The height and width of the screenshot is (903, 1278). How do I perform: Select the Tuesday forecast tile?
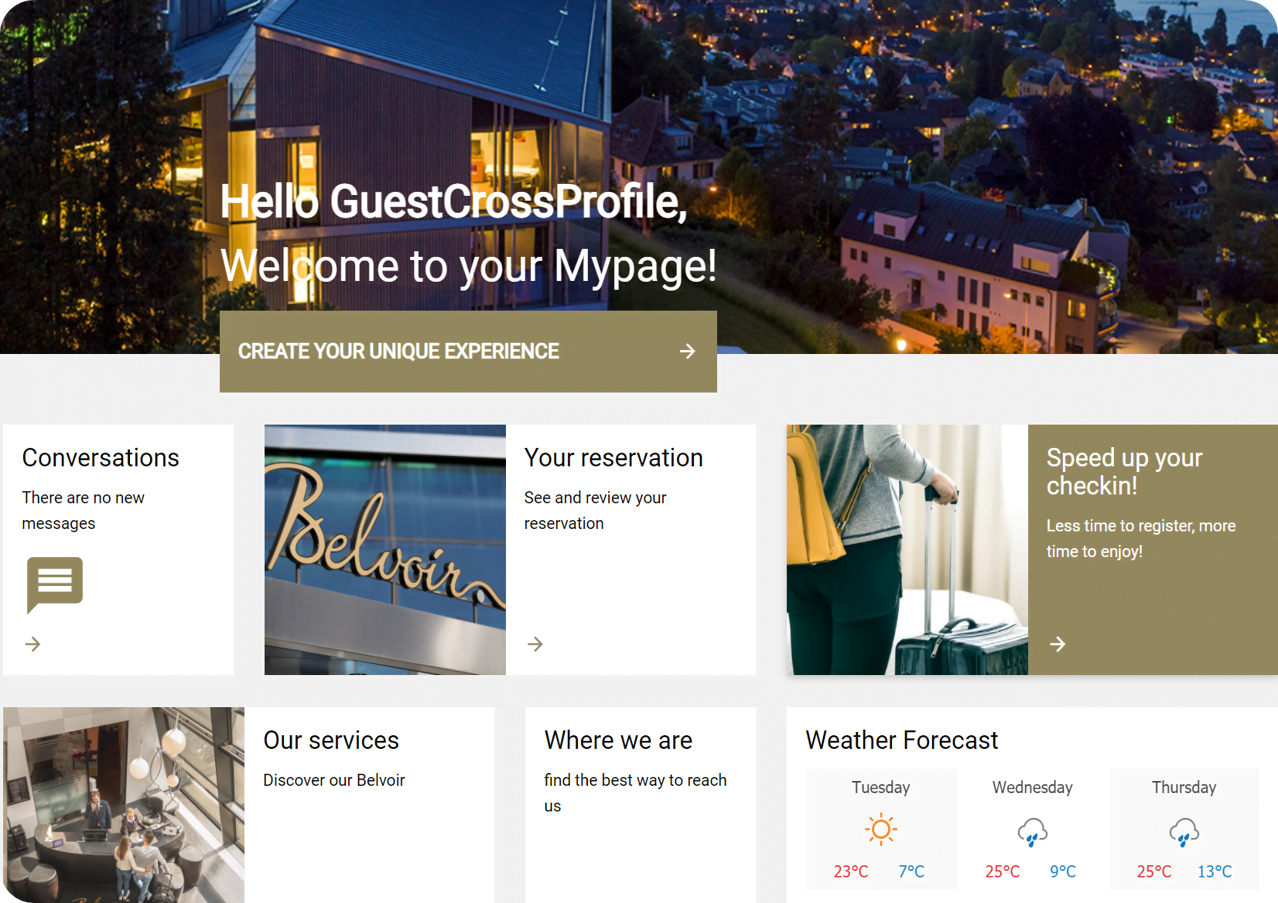click(x=881, y=829)
